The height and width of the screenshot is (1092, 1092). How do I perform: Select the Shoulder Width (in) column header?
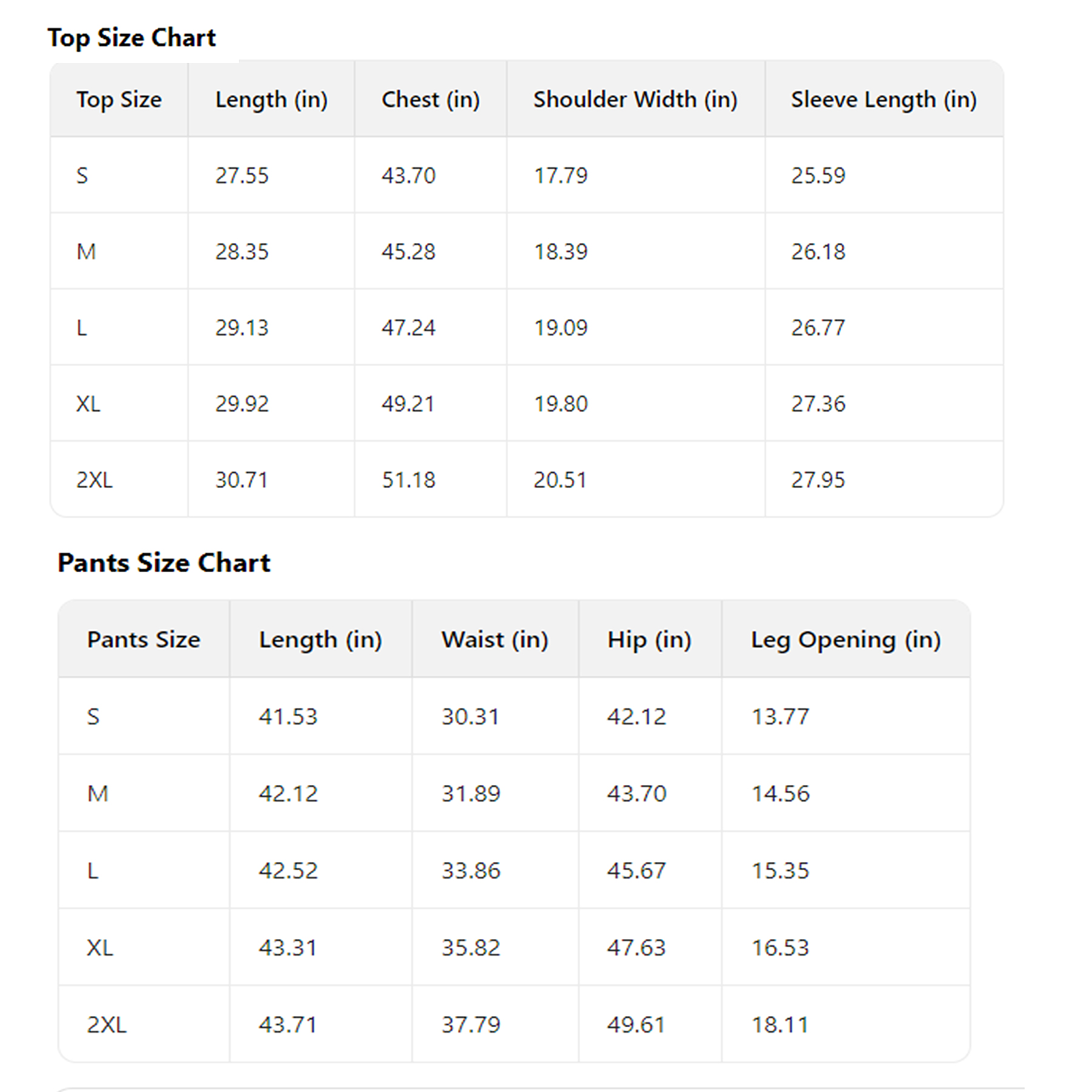[x=635, y=99]
